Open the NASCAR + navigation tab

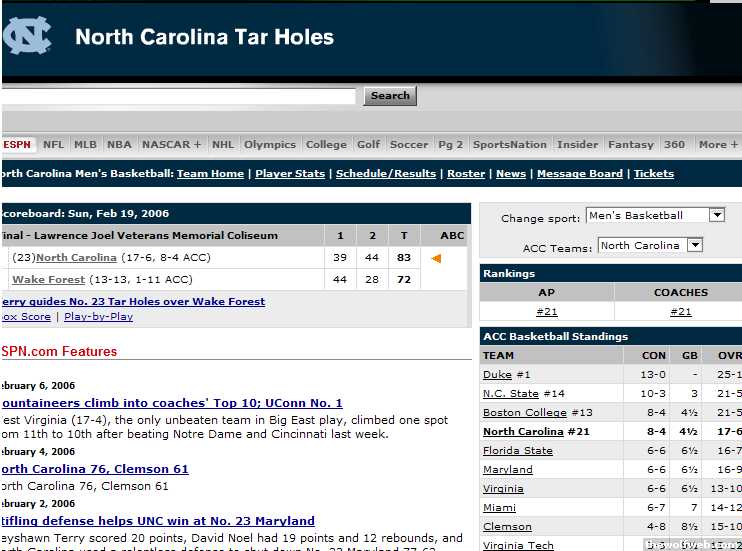click(171, 144)
